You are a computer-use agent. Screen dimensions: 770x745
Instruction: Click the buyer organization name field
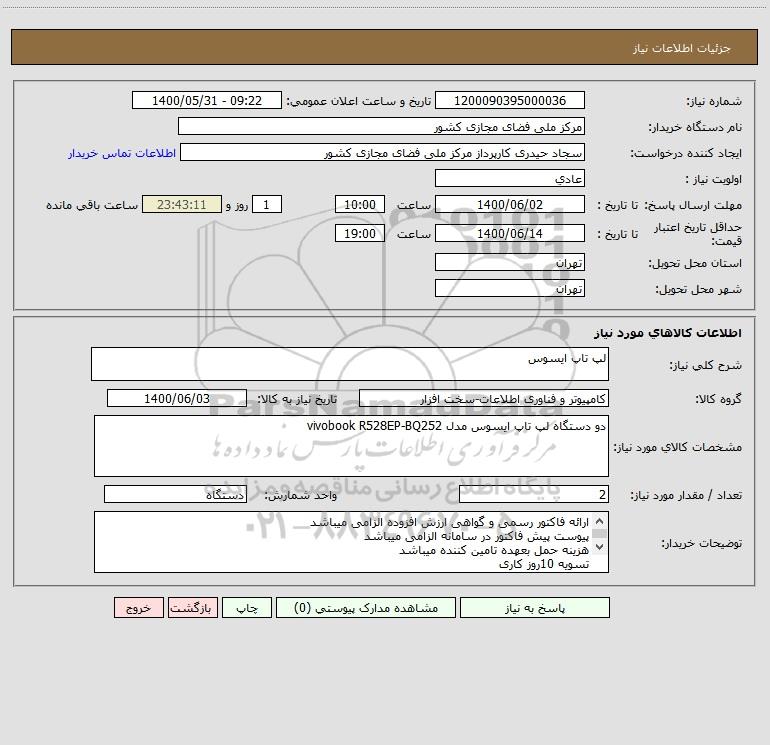pos(381,126)
